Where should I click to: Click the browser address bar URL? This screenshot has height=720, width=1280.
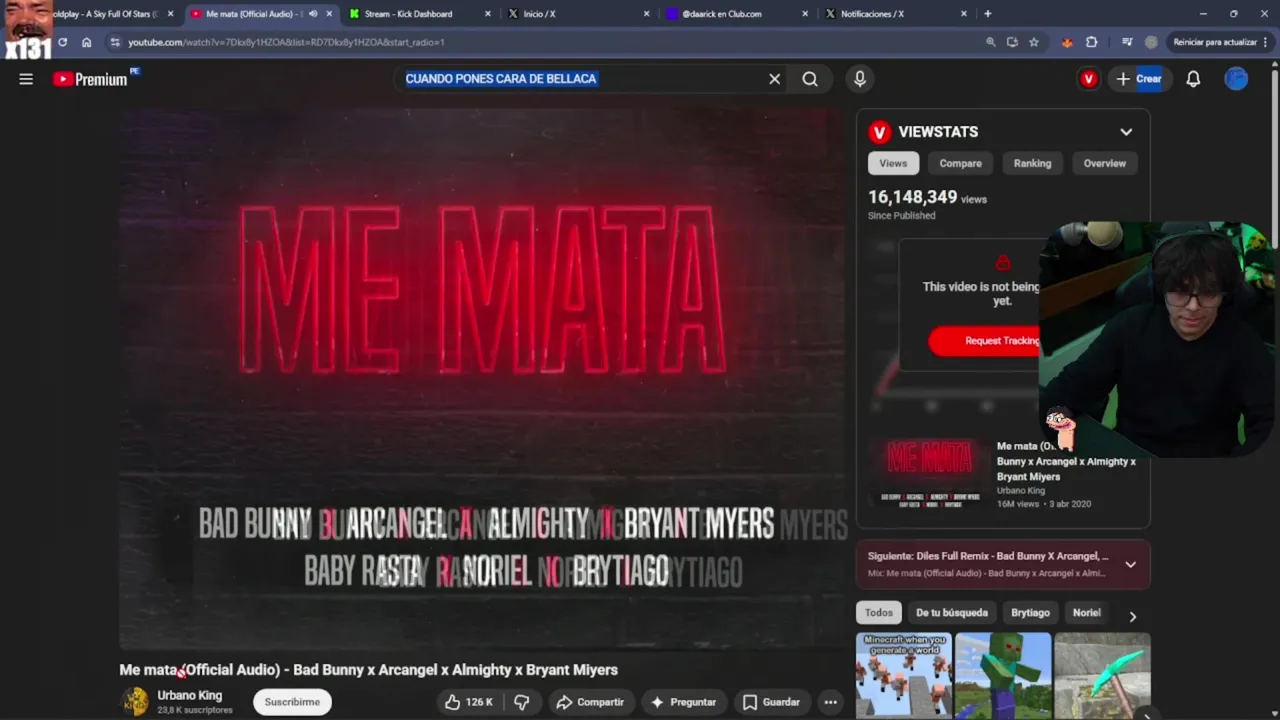tap(286, 42)
